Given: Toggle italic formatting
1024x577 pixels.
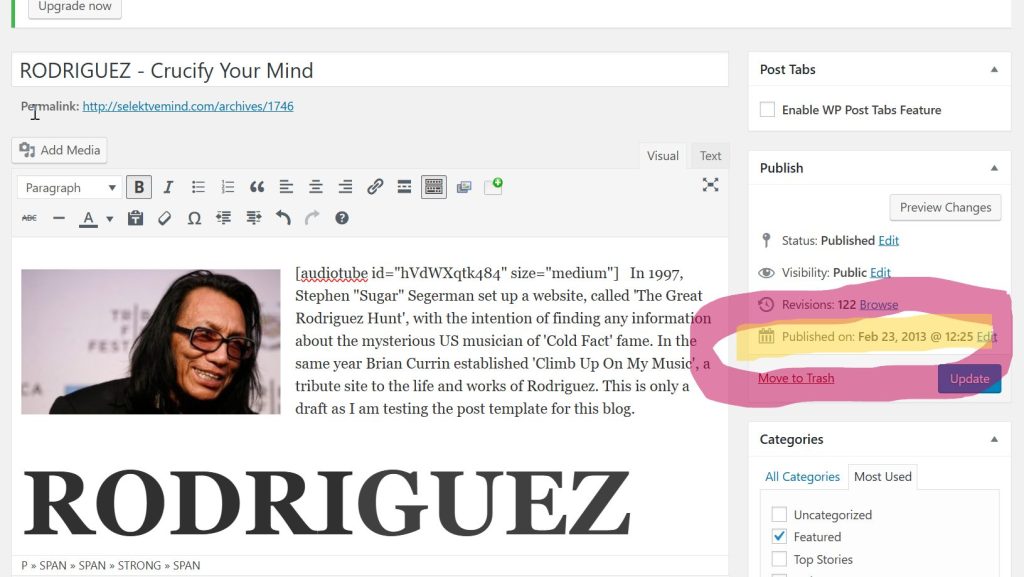Looking at the screenshot, I should [168, 187].
